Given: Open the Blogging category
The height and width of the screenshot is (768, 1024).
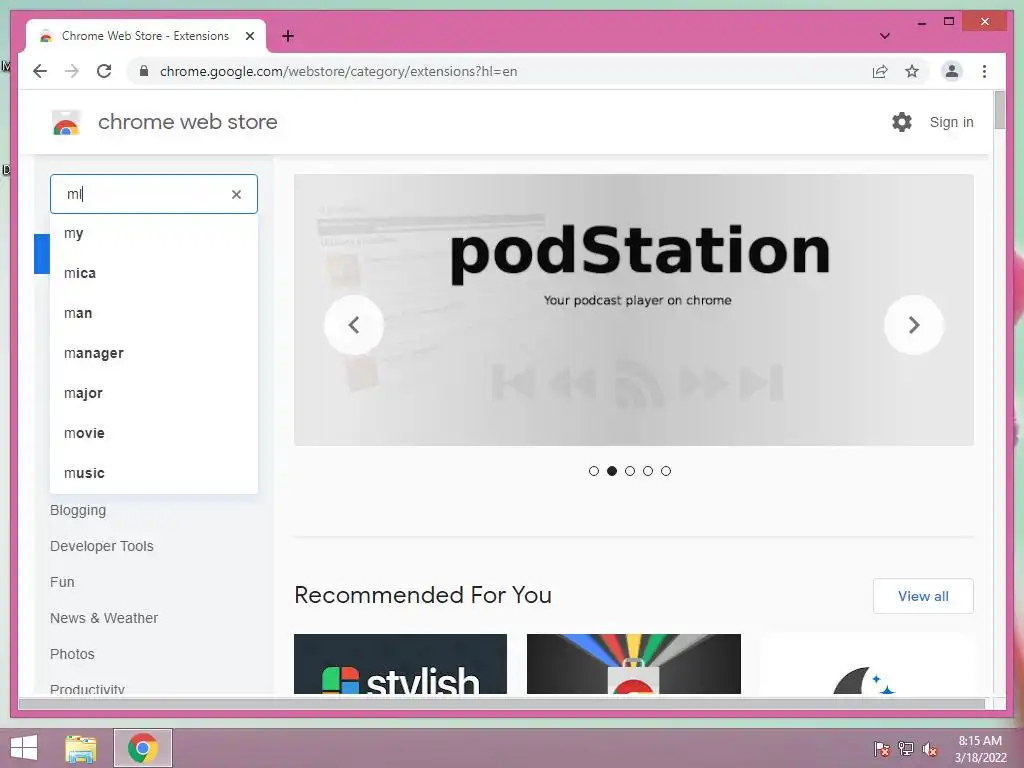Looking at the screenshot, I should [78, 510].
